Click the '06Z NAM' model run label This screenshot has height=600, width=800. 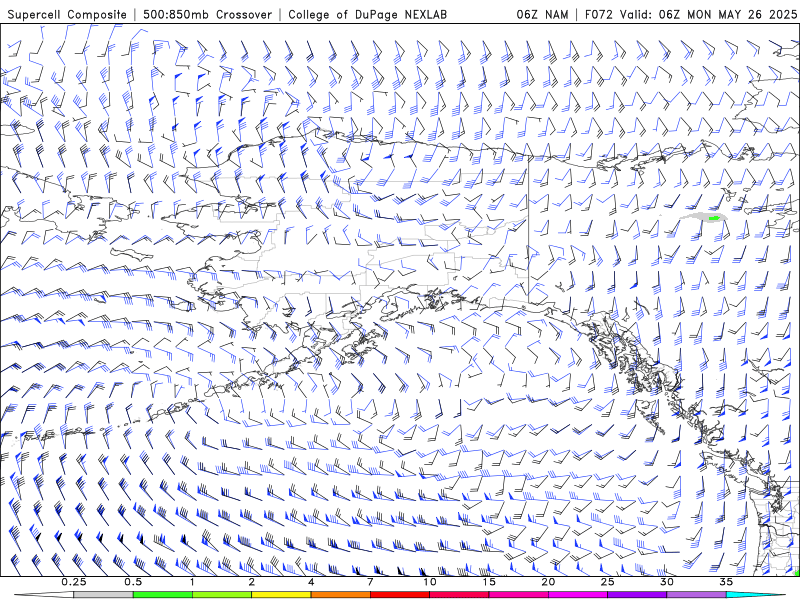coord(542,14)
